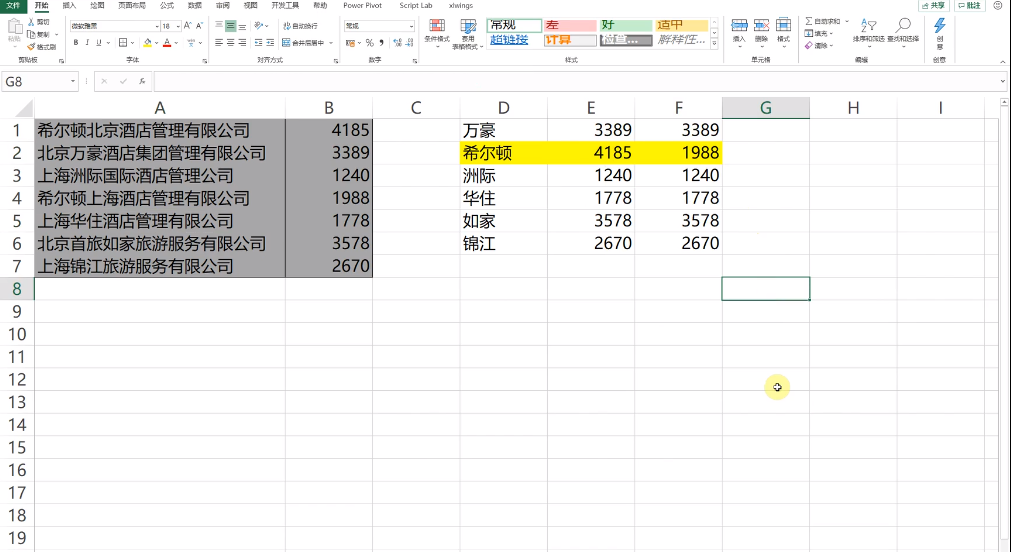The width and height of the screenshot is (1011, 552).
Task: Open the font color dropdown arrow
Action: coord(176,43)
